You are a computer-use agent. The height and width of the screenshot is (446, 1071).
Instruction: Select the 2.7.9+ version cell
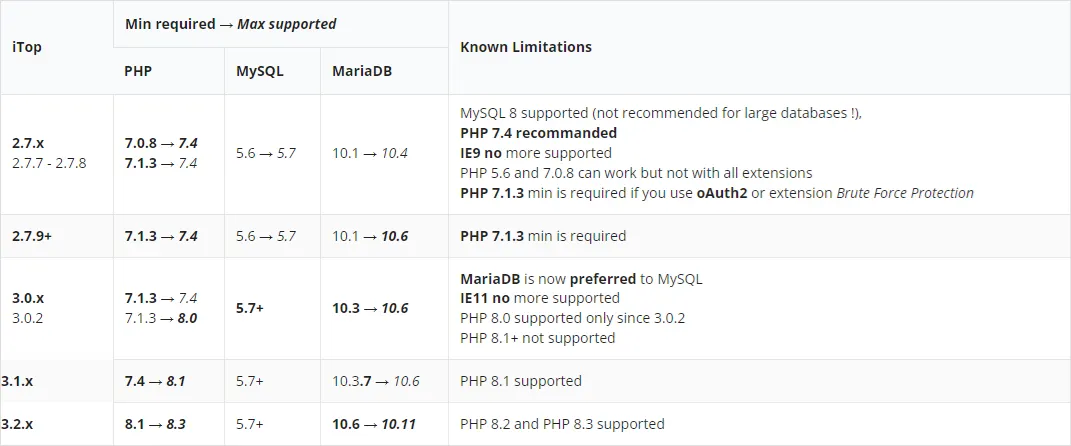tap(33, 236)
